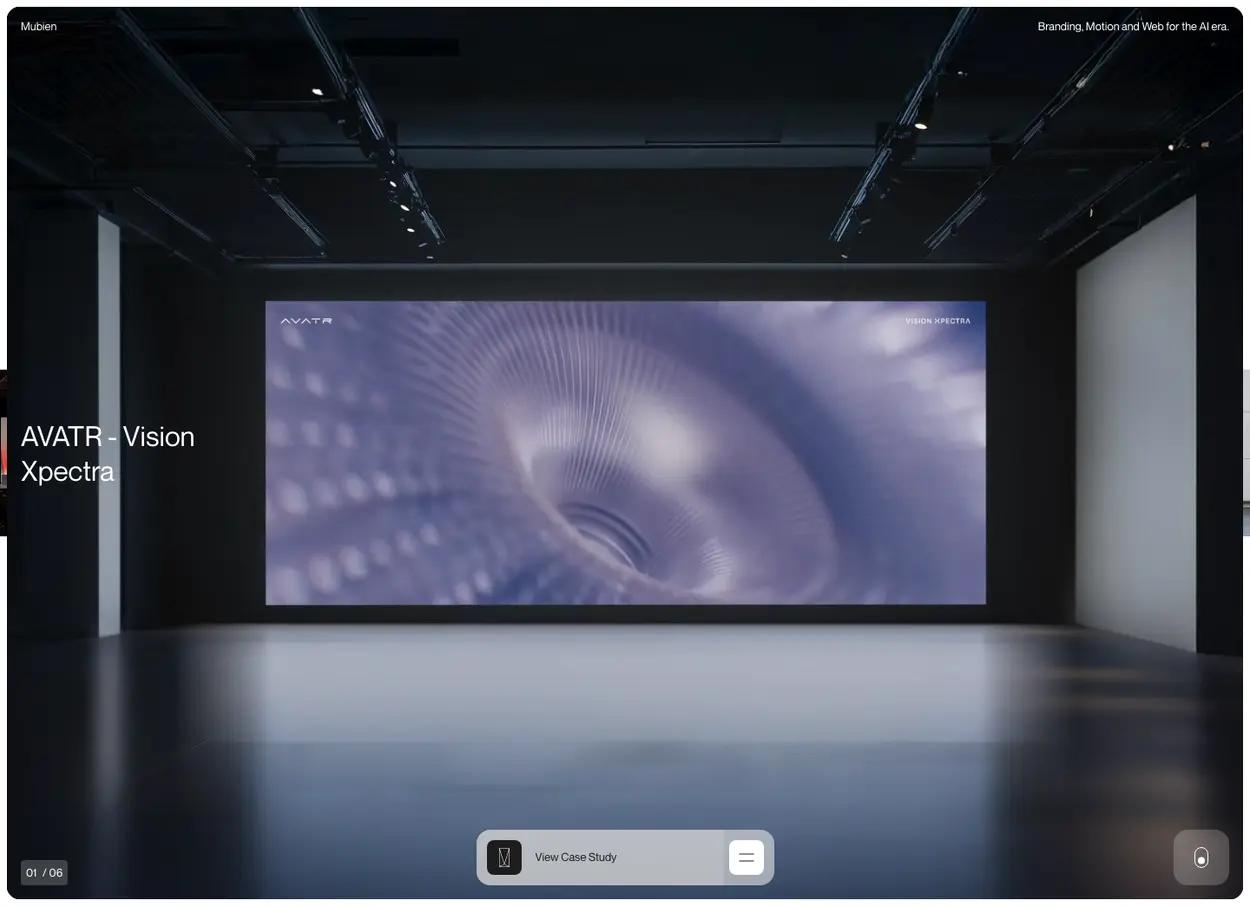Click the "01 / 06" slide counter
The width and height of the screenshot is (1250, 906).
pos(44,873)
